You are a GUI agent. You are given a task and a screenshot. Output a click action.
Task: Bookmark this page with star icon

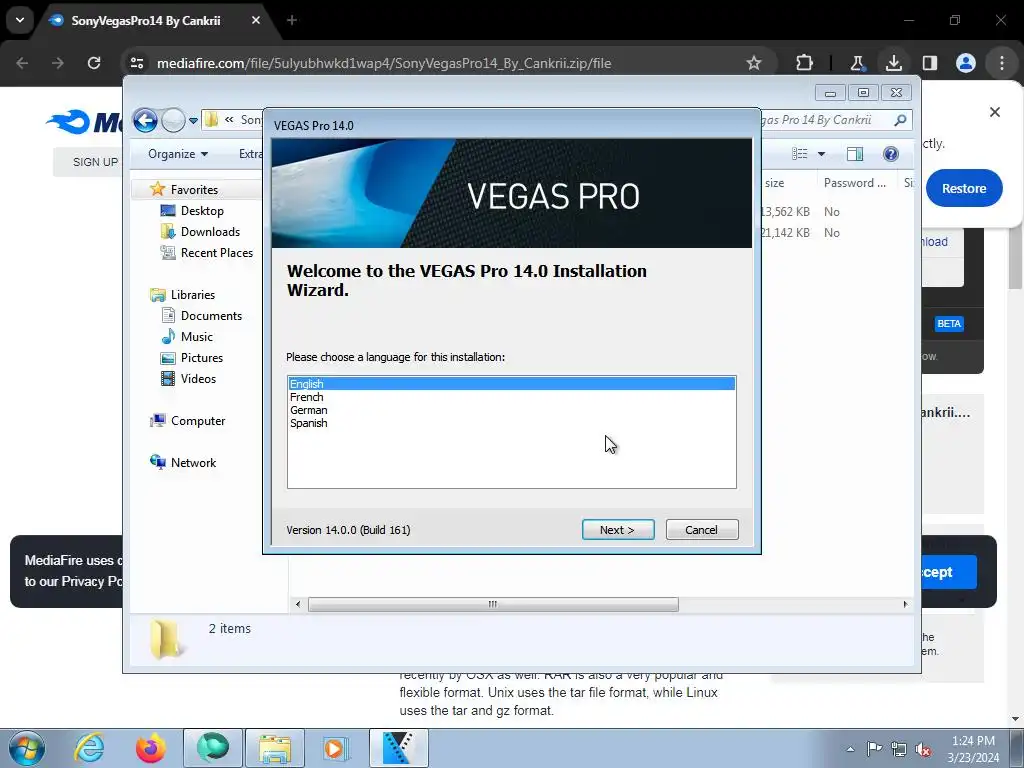(754, 63)
